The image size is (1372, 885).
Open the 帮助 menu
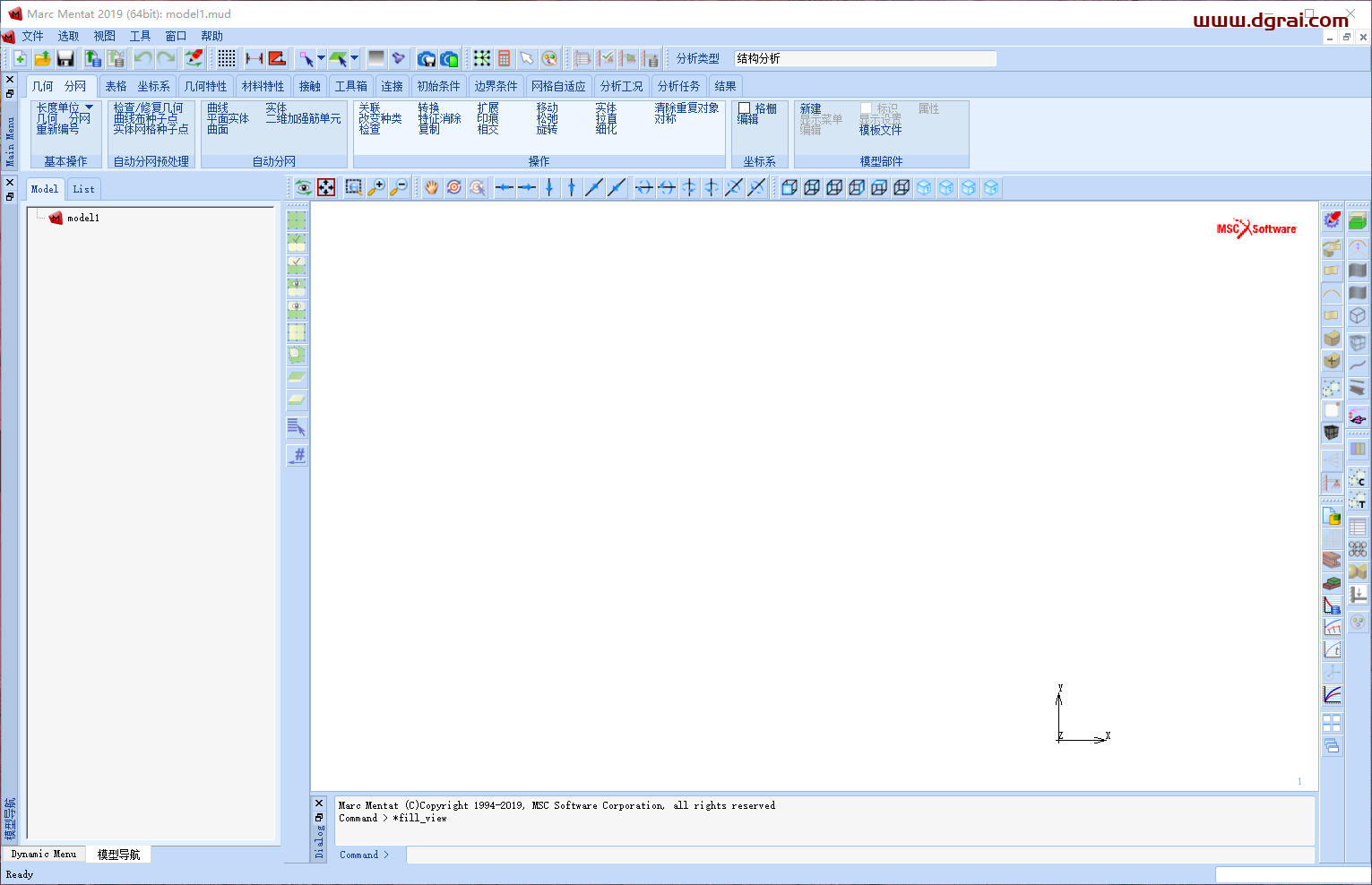(212, 36)
